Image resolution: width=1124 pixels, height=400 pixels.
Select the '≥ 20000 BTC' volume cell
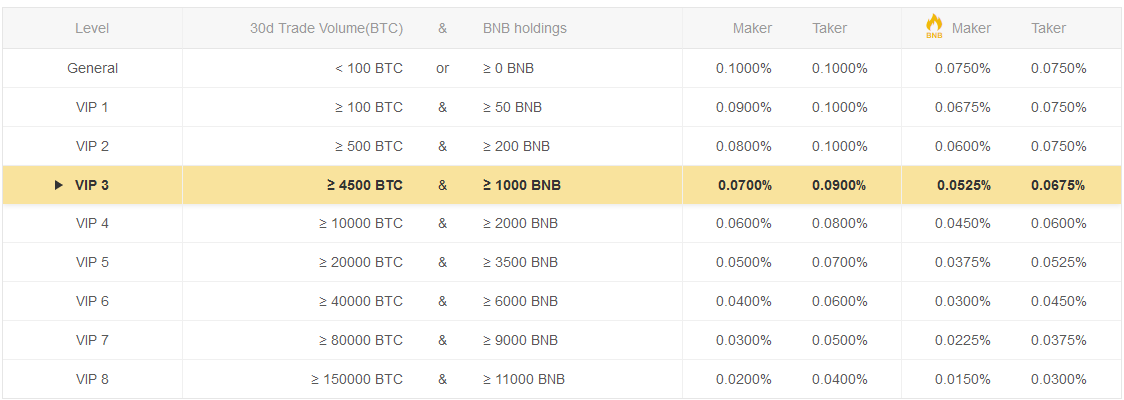pyautogui.click(x=361, y=262)
